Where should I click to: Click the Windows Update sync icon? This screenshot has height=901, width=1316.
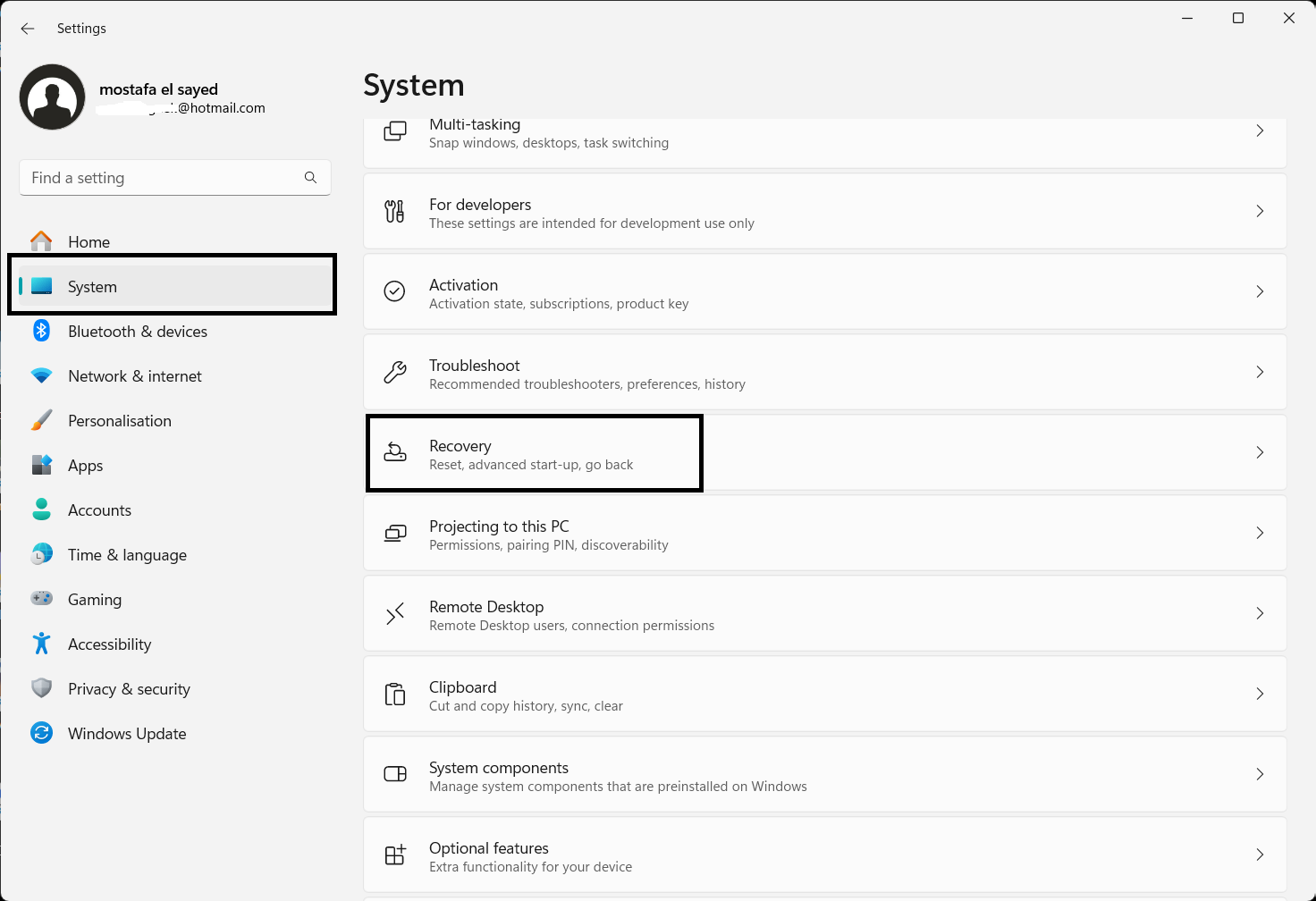(x=41, y=733)
